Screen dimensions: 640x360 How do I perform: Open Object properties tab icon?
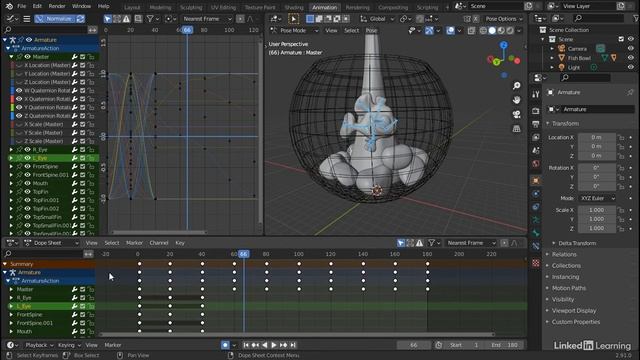pos(536,180)
